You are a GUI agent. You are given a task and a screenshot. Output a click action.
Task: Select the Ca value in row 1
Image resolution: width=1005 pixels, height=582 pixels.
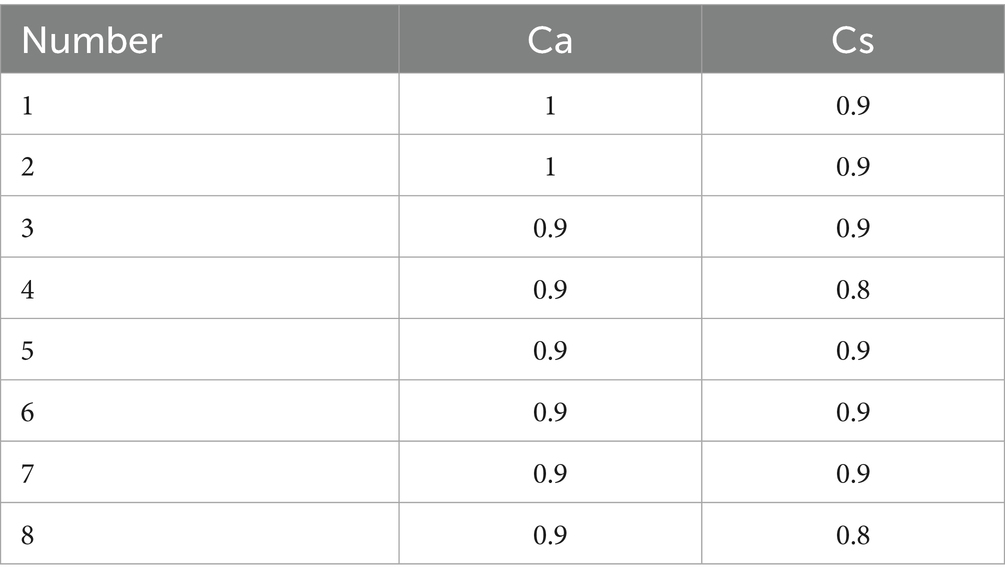550,105
